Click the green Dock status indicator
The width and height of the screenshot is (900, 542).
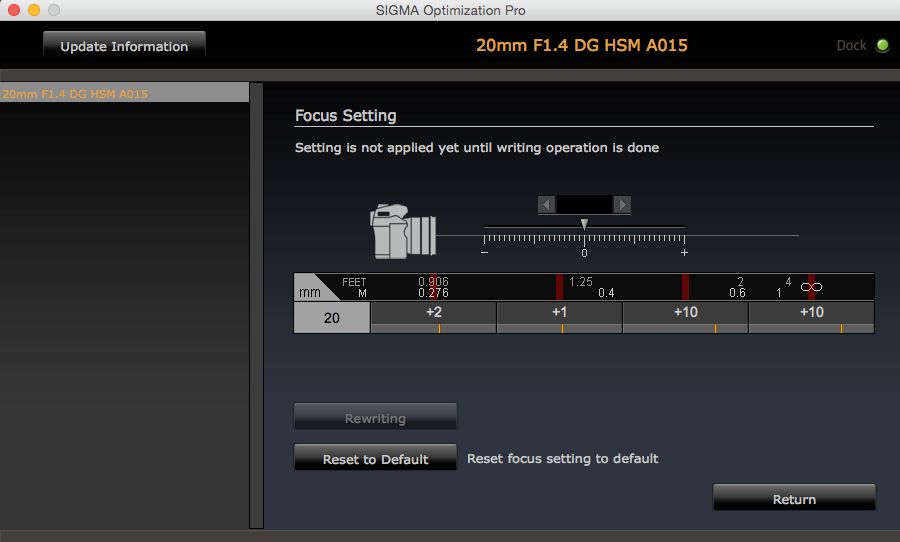883,45
